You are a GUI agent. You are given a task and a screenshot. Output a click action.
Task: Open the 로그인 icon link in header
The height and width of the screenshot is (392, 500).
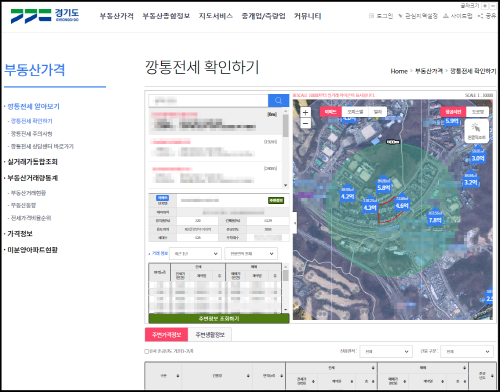click(381, 16)
